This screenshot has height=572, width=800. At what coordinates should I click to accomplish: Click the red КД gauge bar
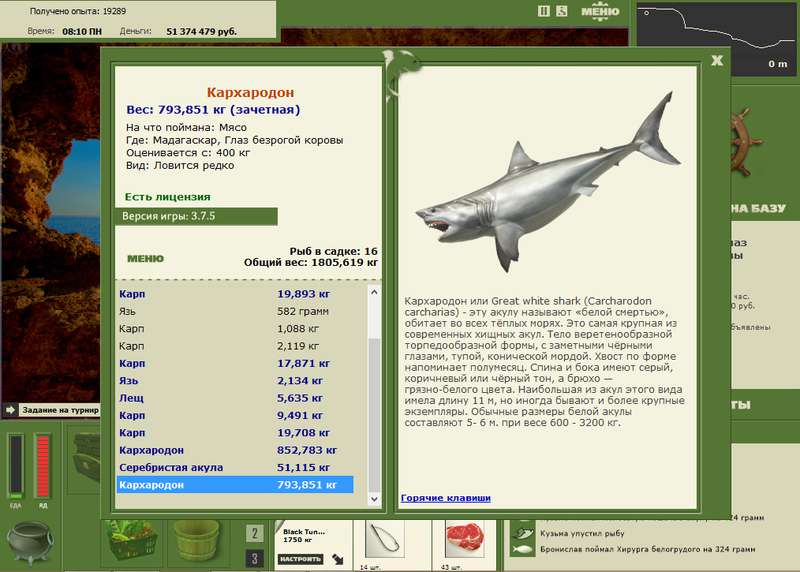[x=42, y=465]
